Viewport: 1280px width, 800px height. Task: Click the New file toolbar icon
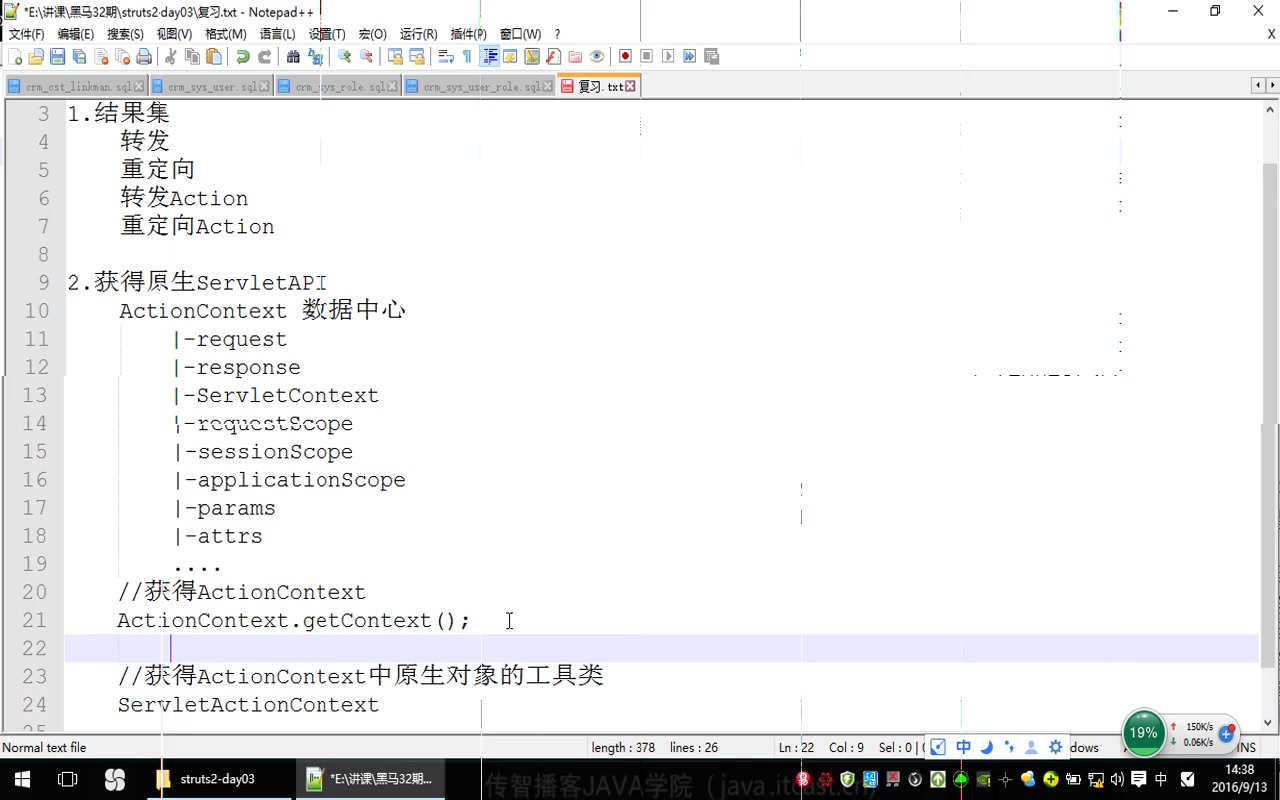[x=15, y=57]
